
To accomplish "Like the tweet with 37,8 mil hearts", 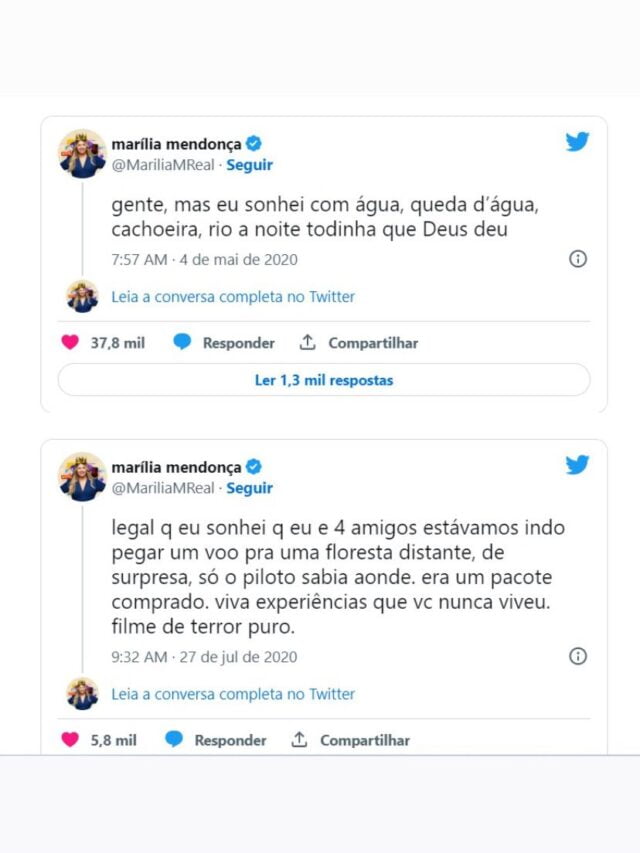I will [x=70, y=343].
